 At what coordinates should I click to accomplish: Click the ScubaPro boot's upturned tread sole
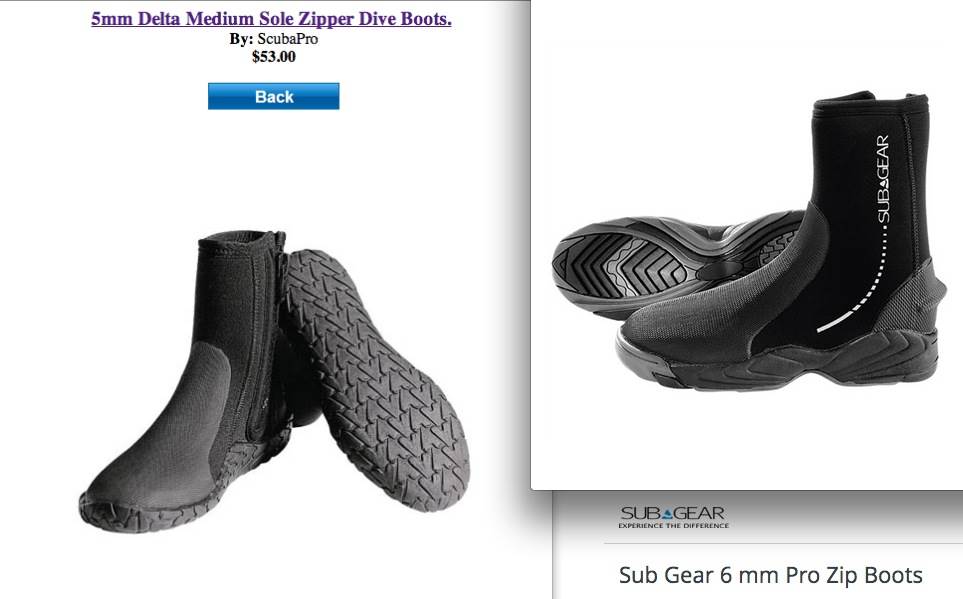[x=376, y=379]
